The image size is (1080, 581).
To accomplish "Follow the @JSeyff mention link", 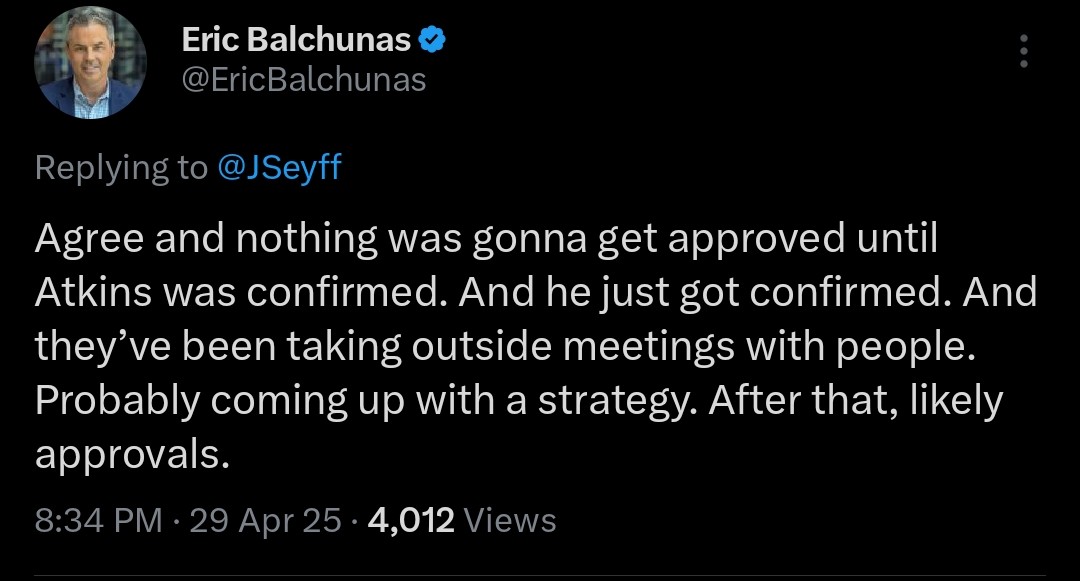I will coord(279,167).
